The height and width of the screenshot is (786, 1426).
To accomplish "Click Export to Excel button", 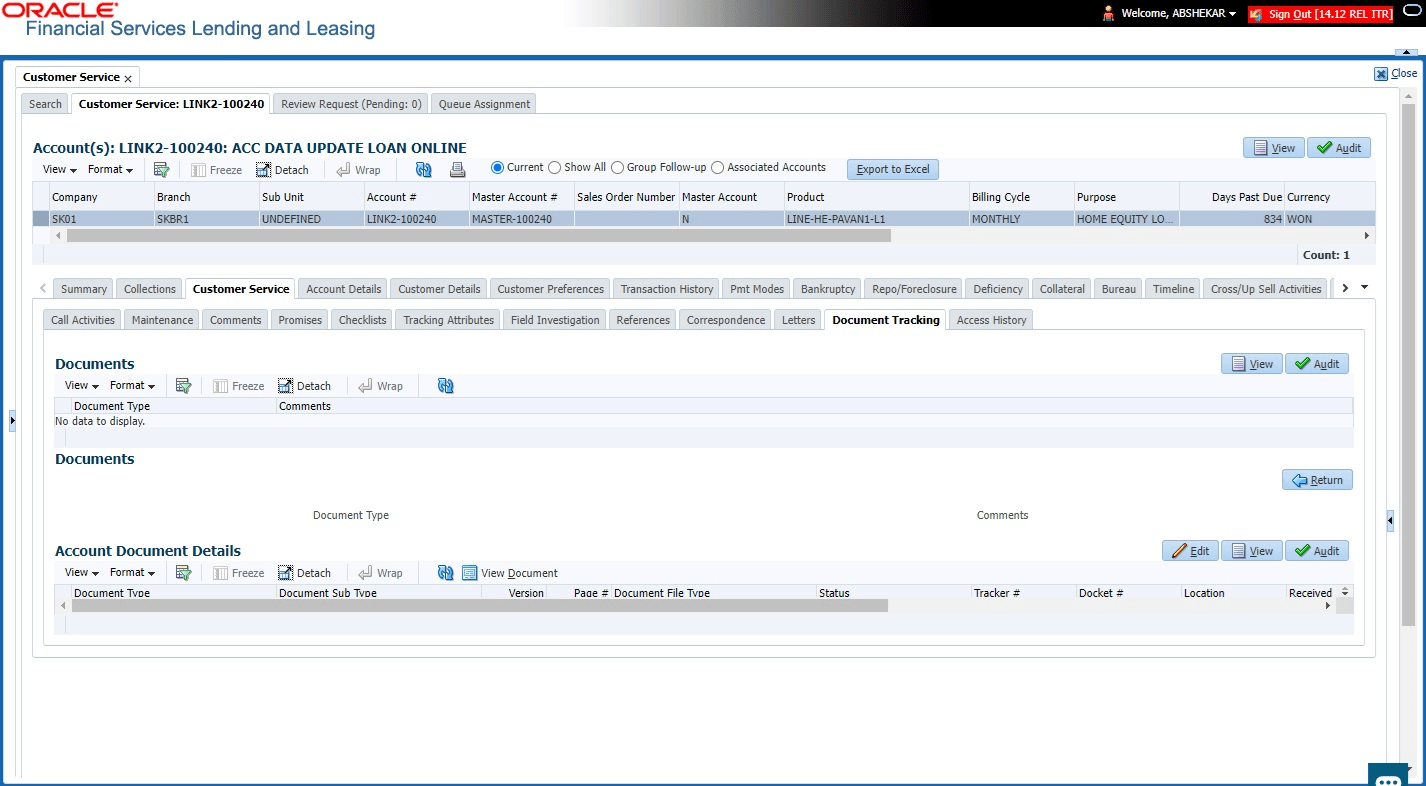I will click(x=893, y=169).
